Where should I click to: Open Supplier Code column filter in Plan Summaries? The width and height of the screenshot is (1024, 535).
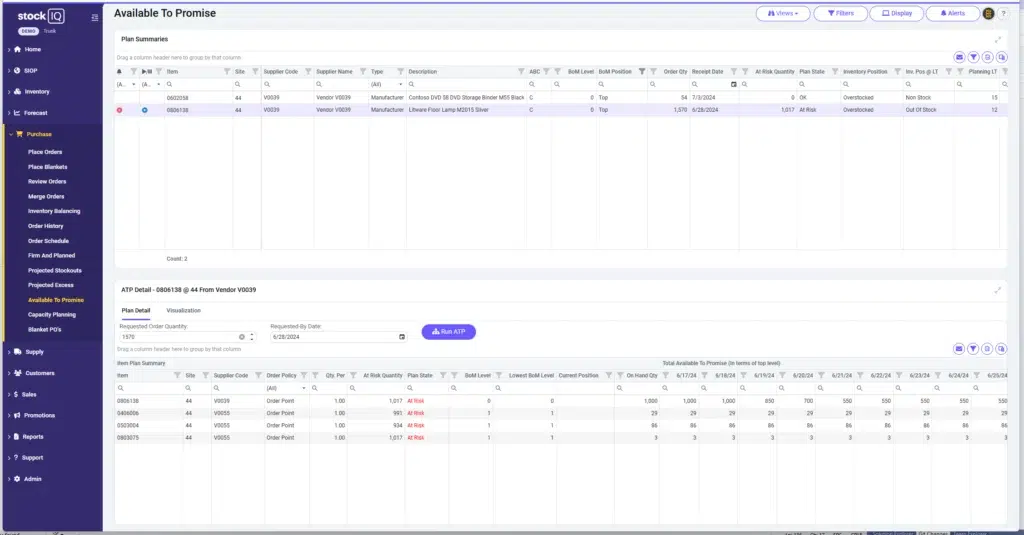(x=308, y=71)
